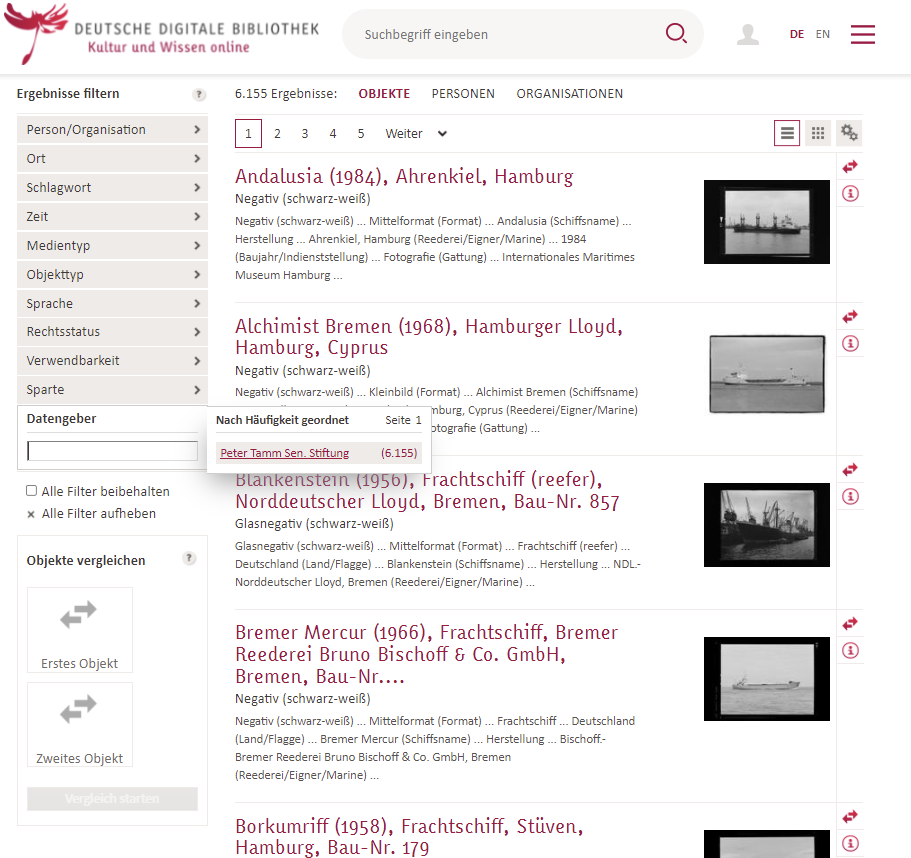Open Bremer Mercur (1966) Frachtschiff title

[x=426, y=654]
